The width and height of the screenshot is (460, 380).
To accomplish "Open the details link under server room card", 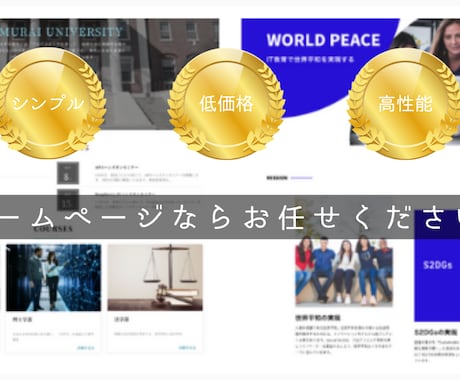I will pyautogui.click(x=86, y=348).
